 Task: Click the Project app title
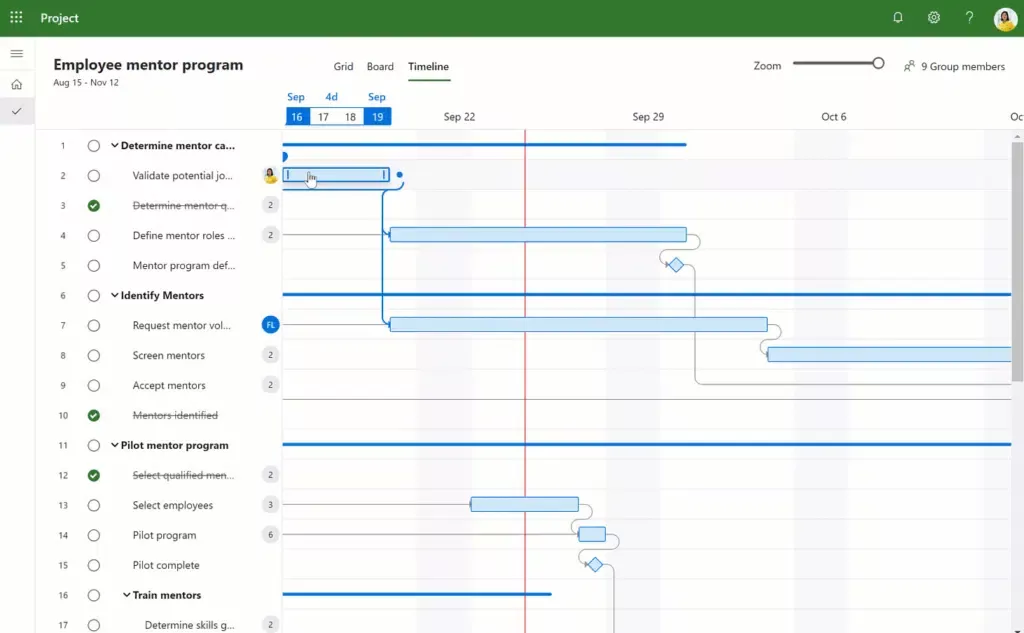pyautogui.click(x=59, y=18)
